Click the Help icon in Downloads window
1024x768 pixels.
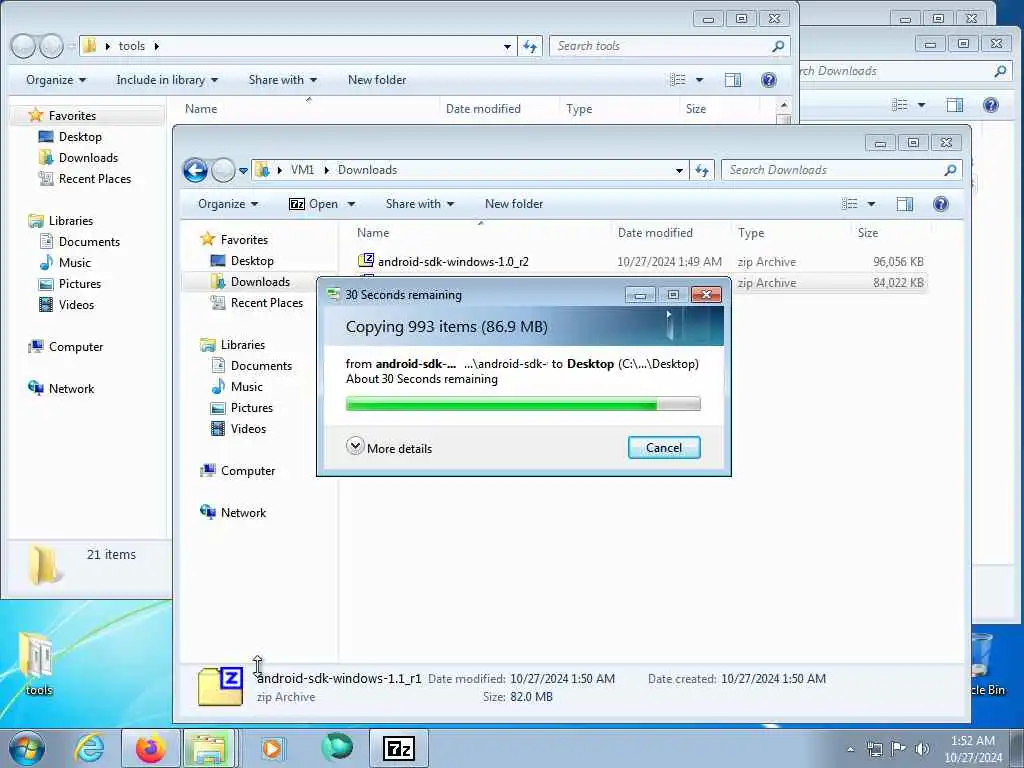(940, 204)
